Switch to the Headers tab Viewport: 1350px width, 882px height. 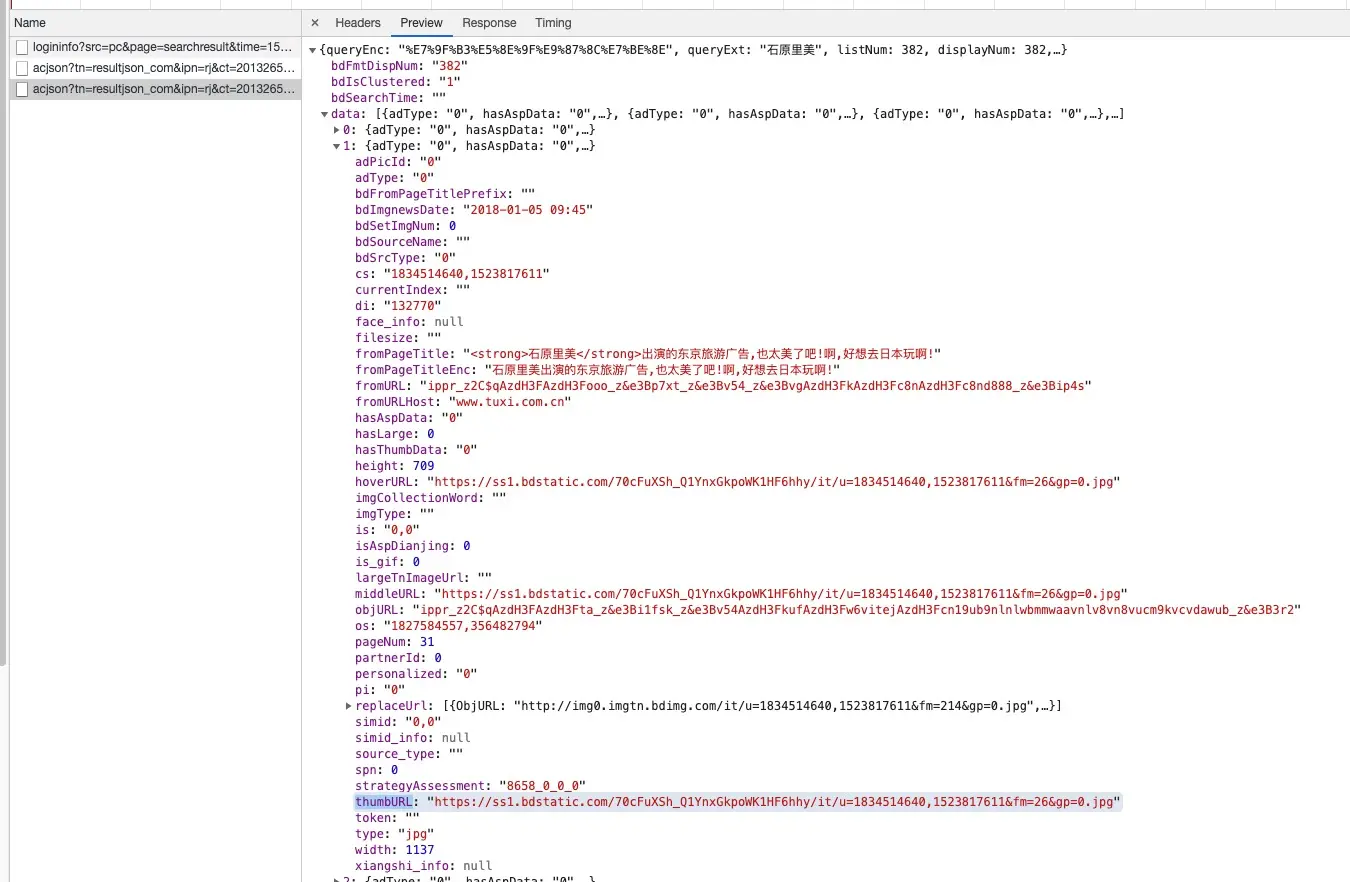[358, 23]
